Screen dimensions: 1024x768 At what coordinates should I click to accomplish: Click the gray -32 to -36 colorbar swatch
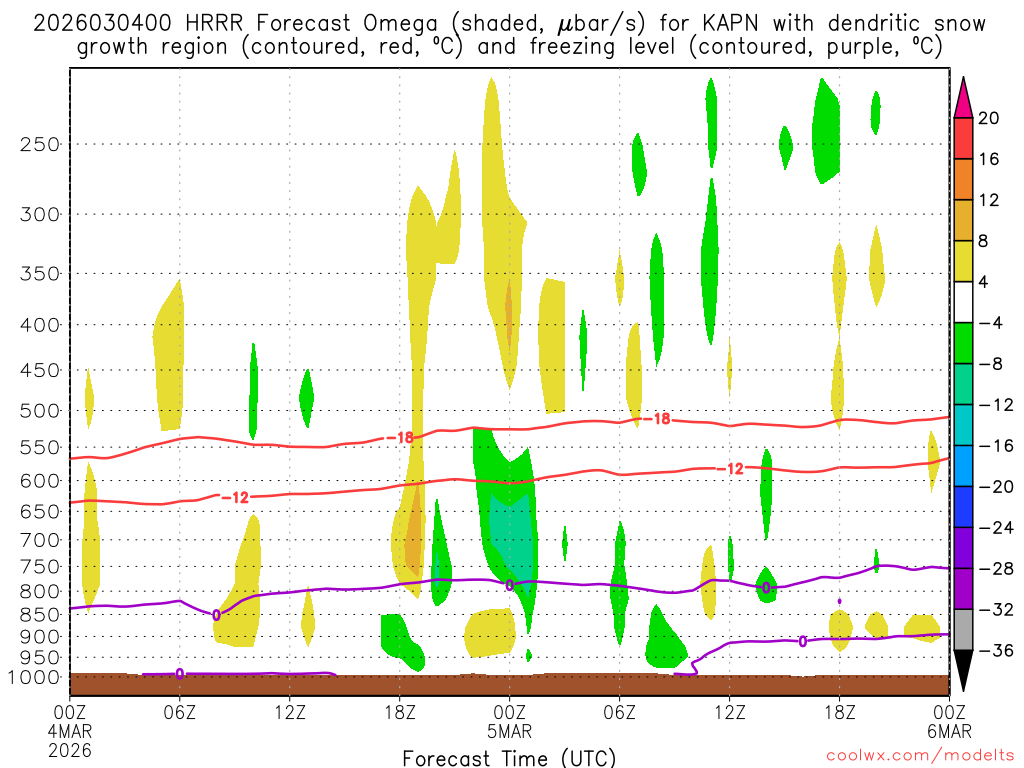click(x=963, y=630)
